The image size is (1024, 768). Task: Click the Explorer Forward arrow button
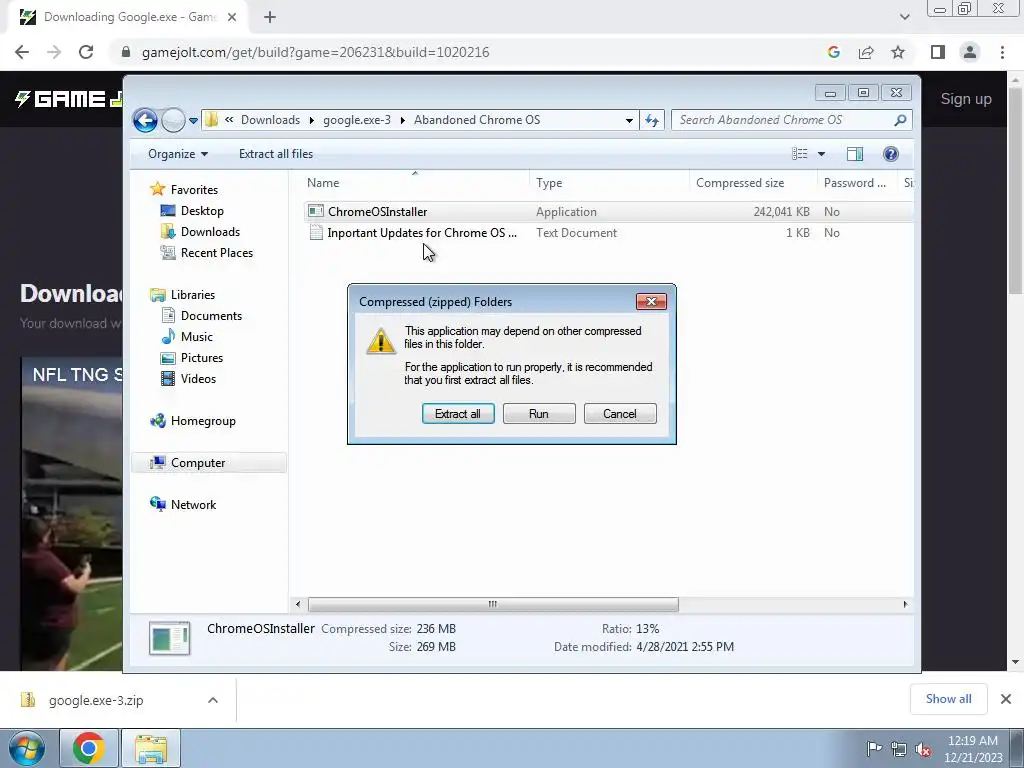click(x=173, y=120)
